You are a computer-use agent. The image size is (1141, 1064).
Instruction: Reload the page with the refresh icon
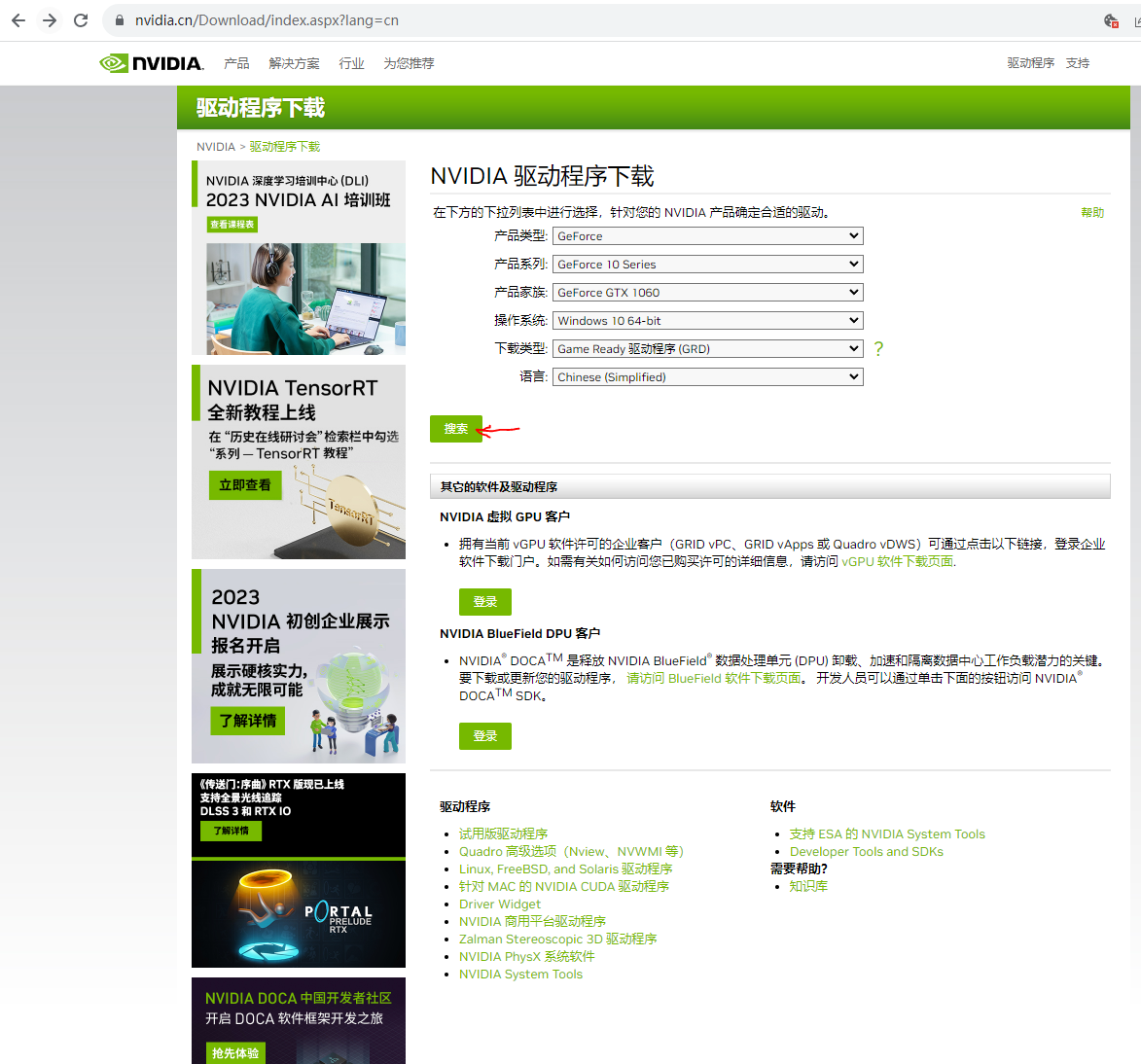coord(81,20)
